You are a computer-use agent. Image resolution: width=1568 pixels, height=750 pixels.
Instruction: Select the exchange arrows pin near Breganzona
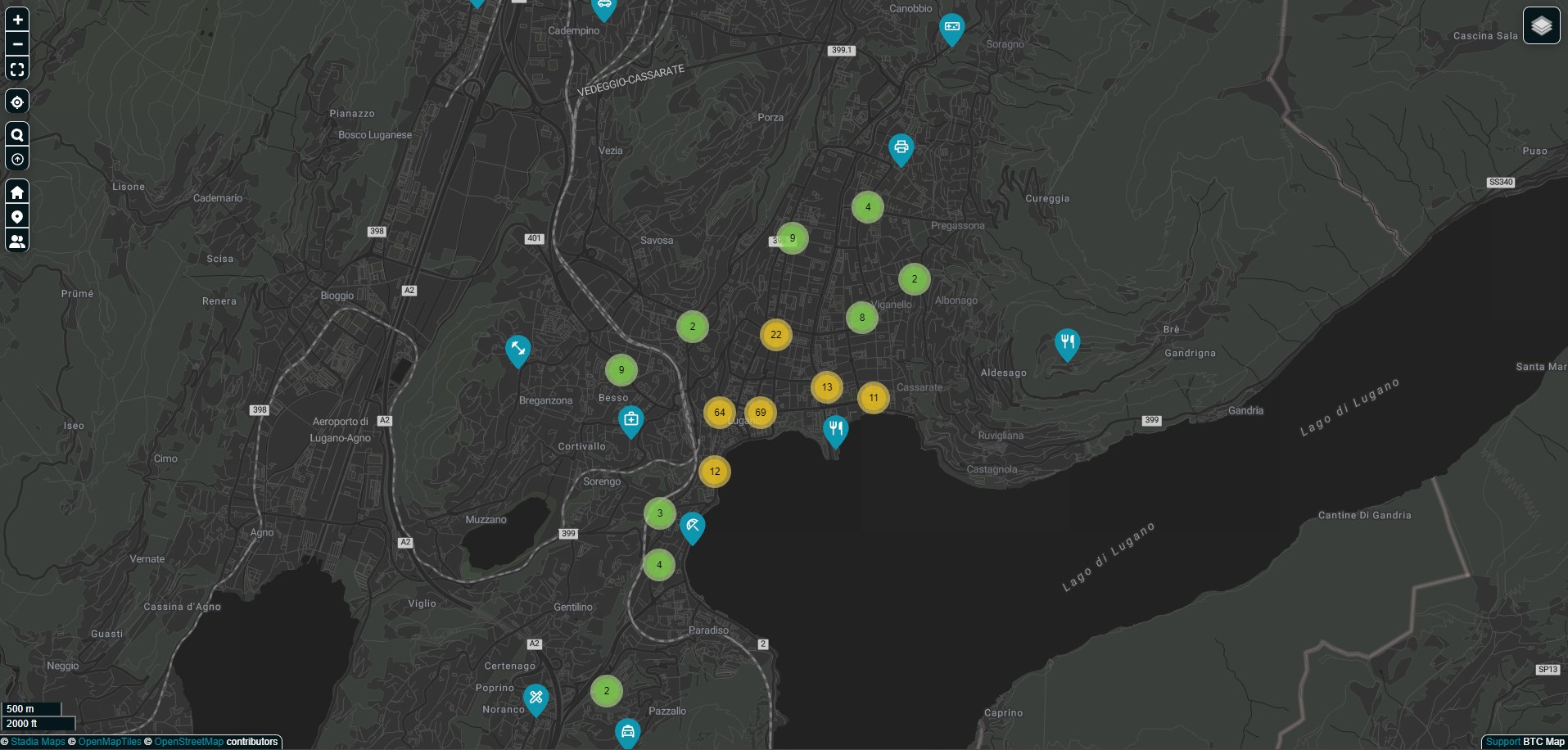tap(517, 347)
